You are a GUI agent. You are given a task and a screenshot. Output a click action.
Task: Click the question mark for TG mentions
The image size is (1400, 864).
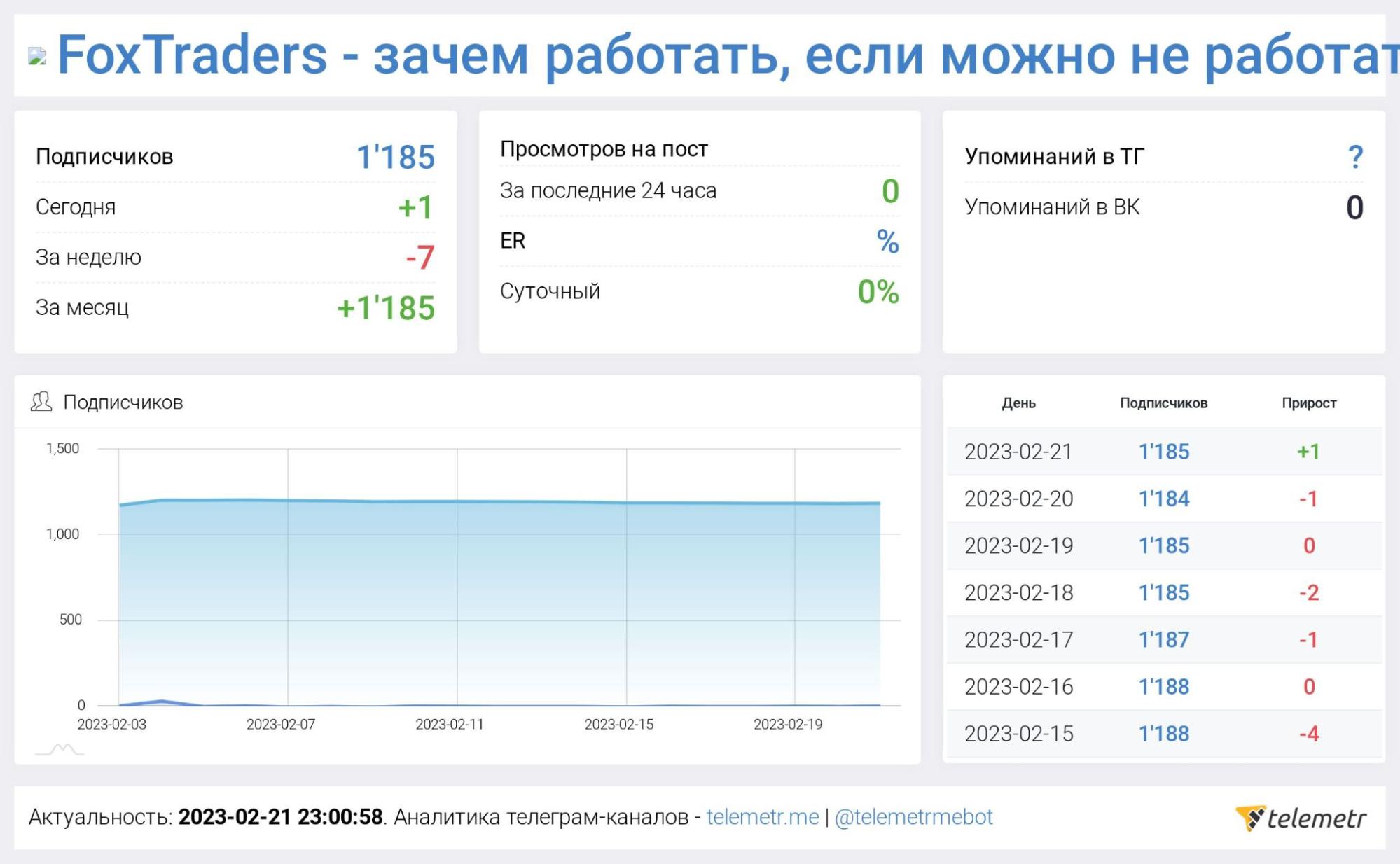tap(1355, 156)
